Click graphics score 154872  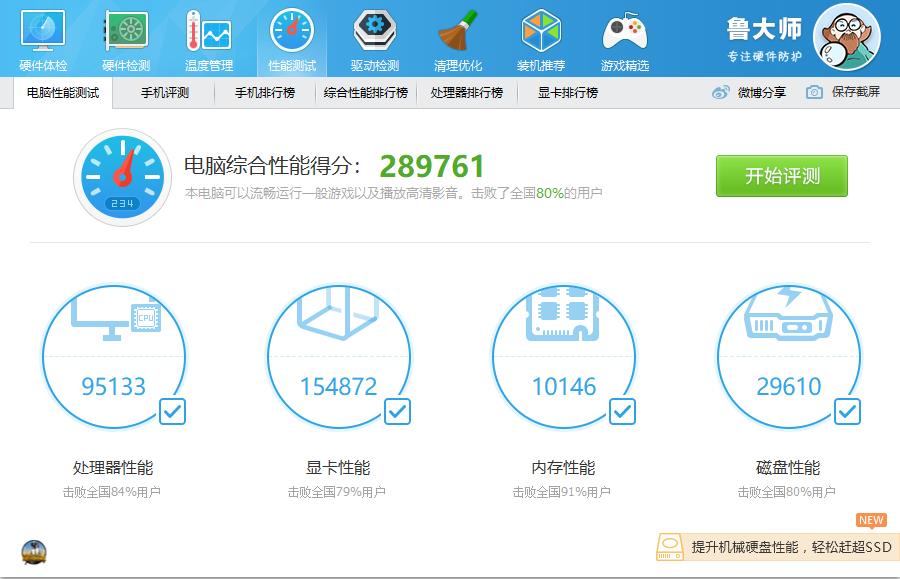pos(339,386)
